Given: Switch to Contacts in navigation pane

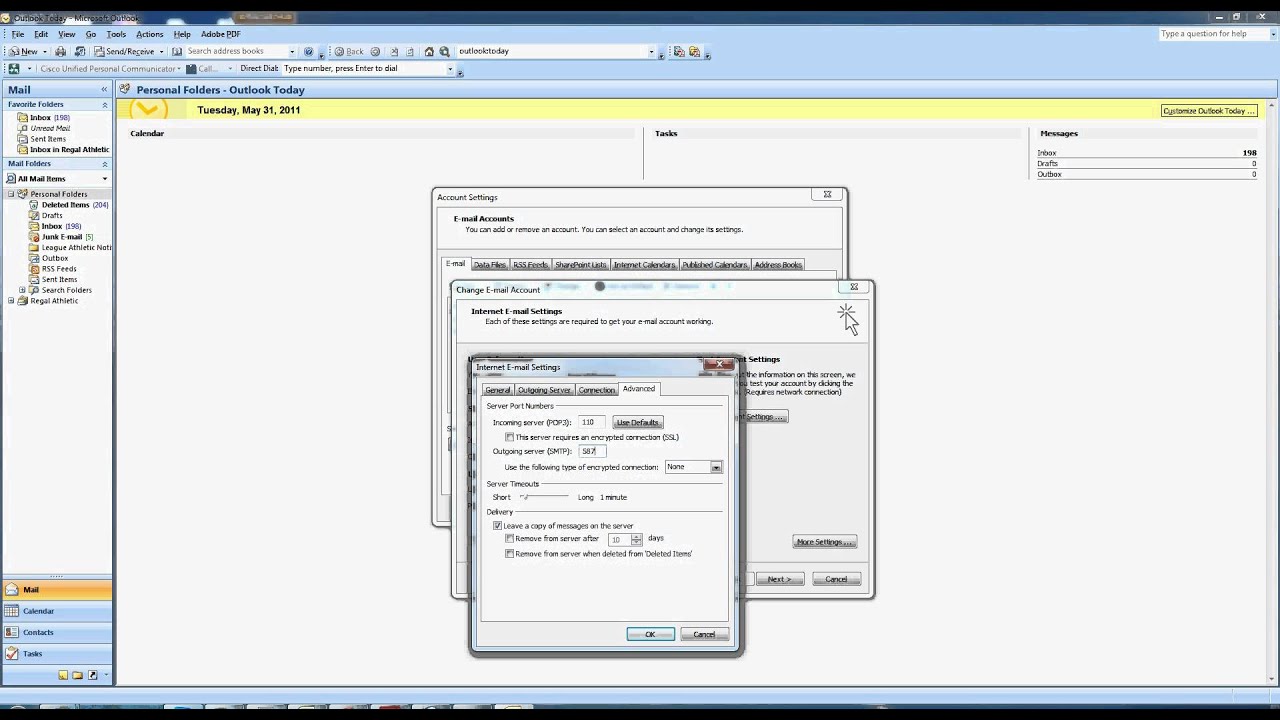Looking at the screenshot, I should (x=56, y=632).
